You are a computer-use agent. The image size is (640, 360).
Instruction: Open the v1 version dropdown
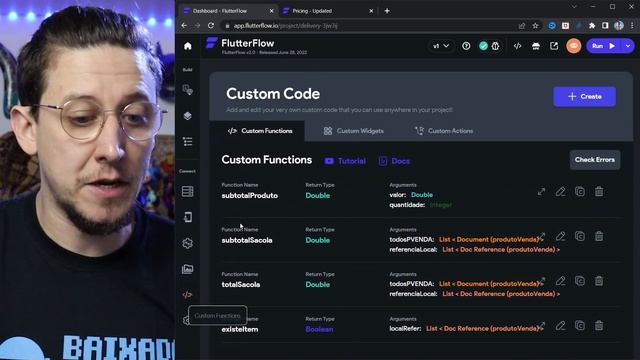[441, 46]
